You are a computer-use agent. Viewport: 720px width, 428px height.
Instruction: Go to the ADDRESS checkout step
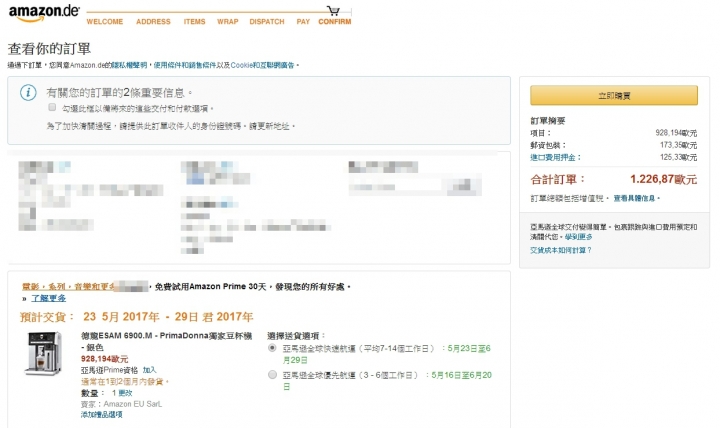(153, 22)
